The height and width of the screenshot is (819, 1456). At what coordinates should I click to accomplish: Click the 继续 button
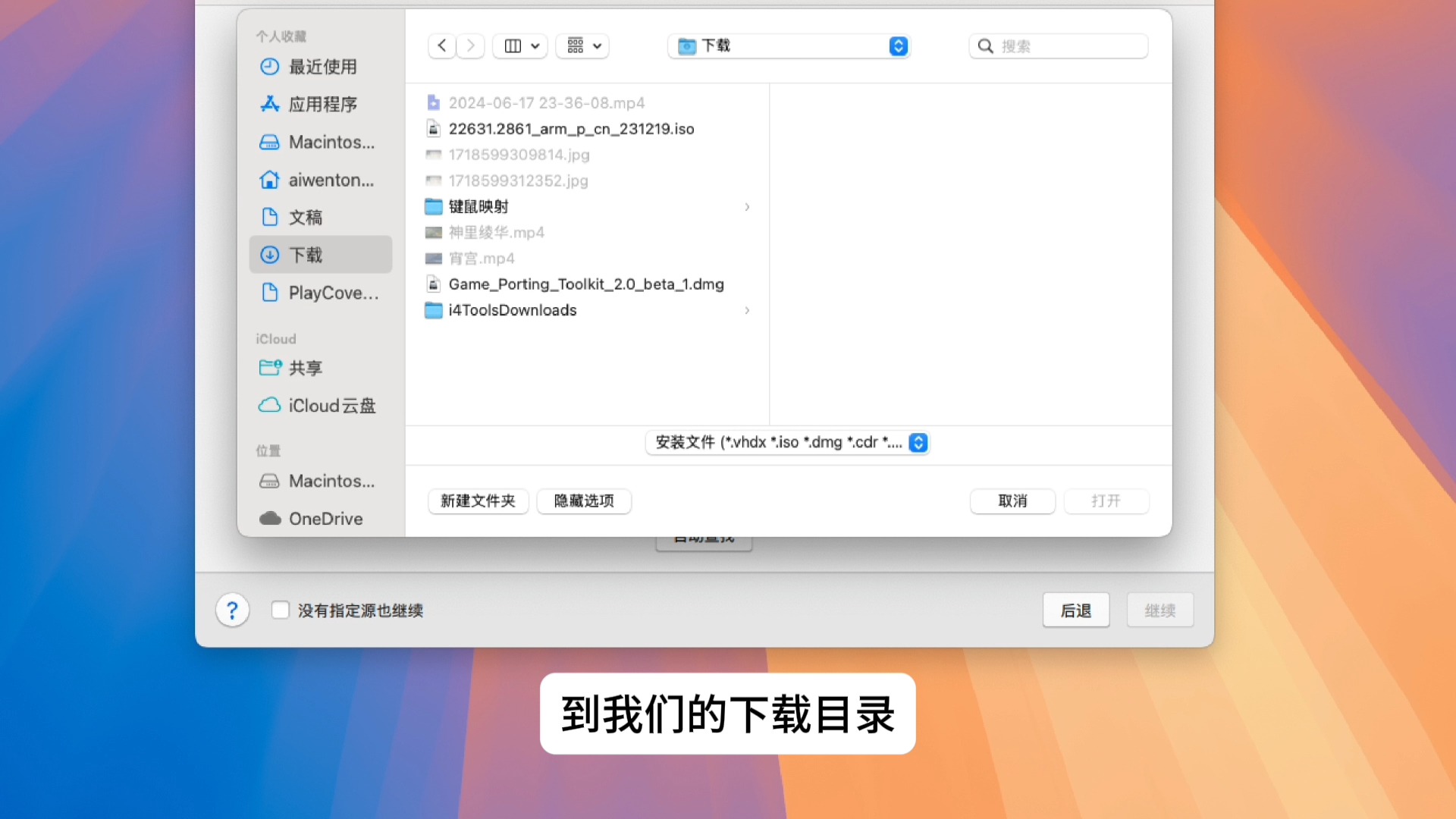coord(1159,610)
